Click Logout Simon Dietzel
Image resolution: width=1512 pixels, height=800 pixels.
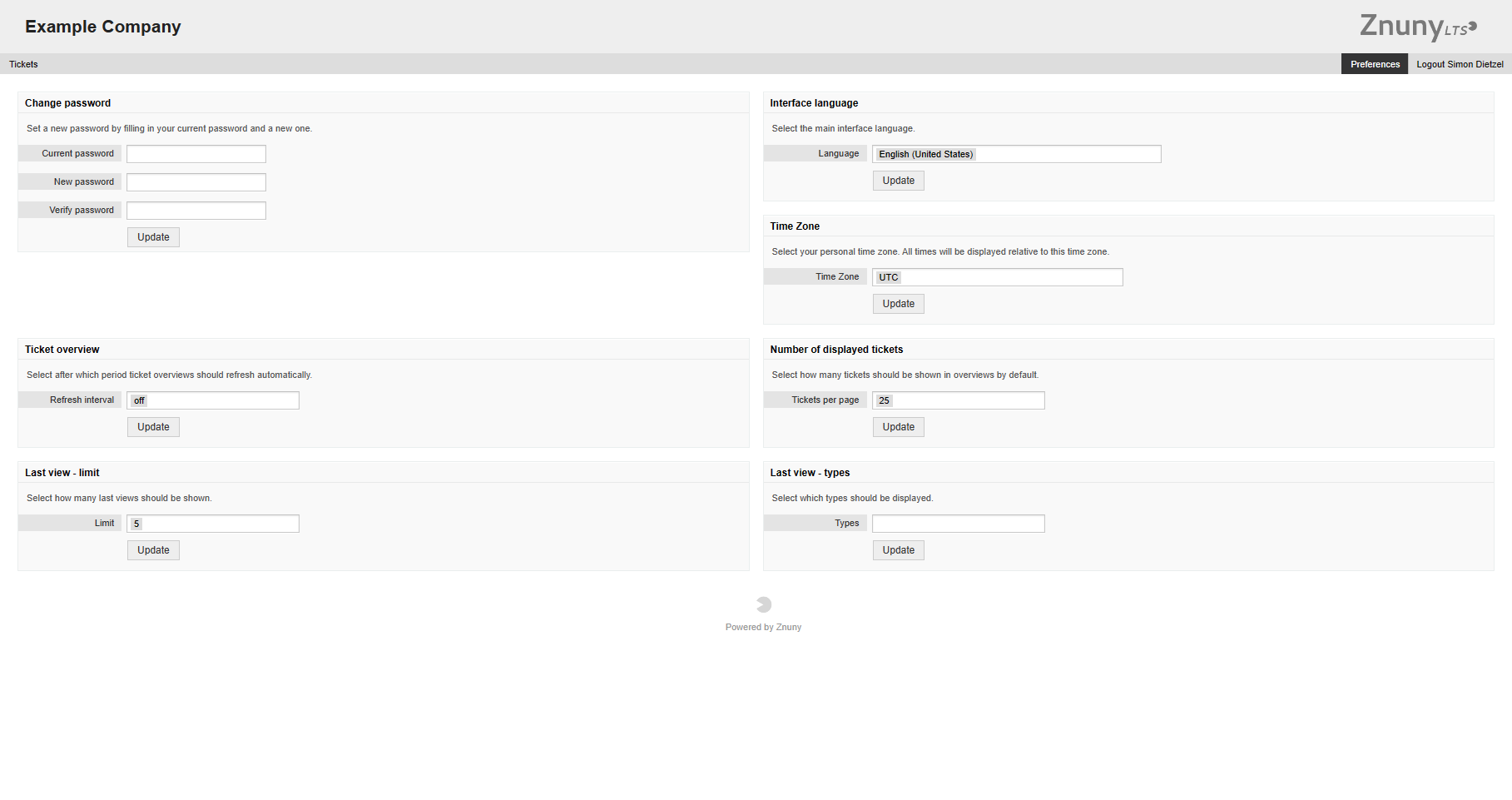click(1459, 64)
